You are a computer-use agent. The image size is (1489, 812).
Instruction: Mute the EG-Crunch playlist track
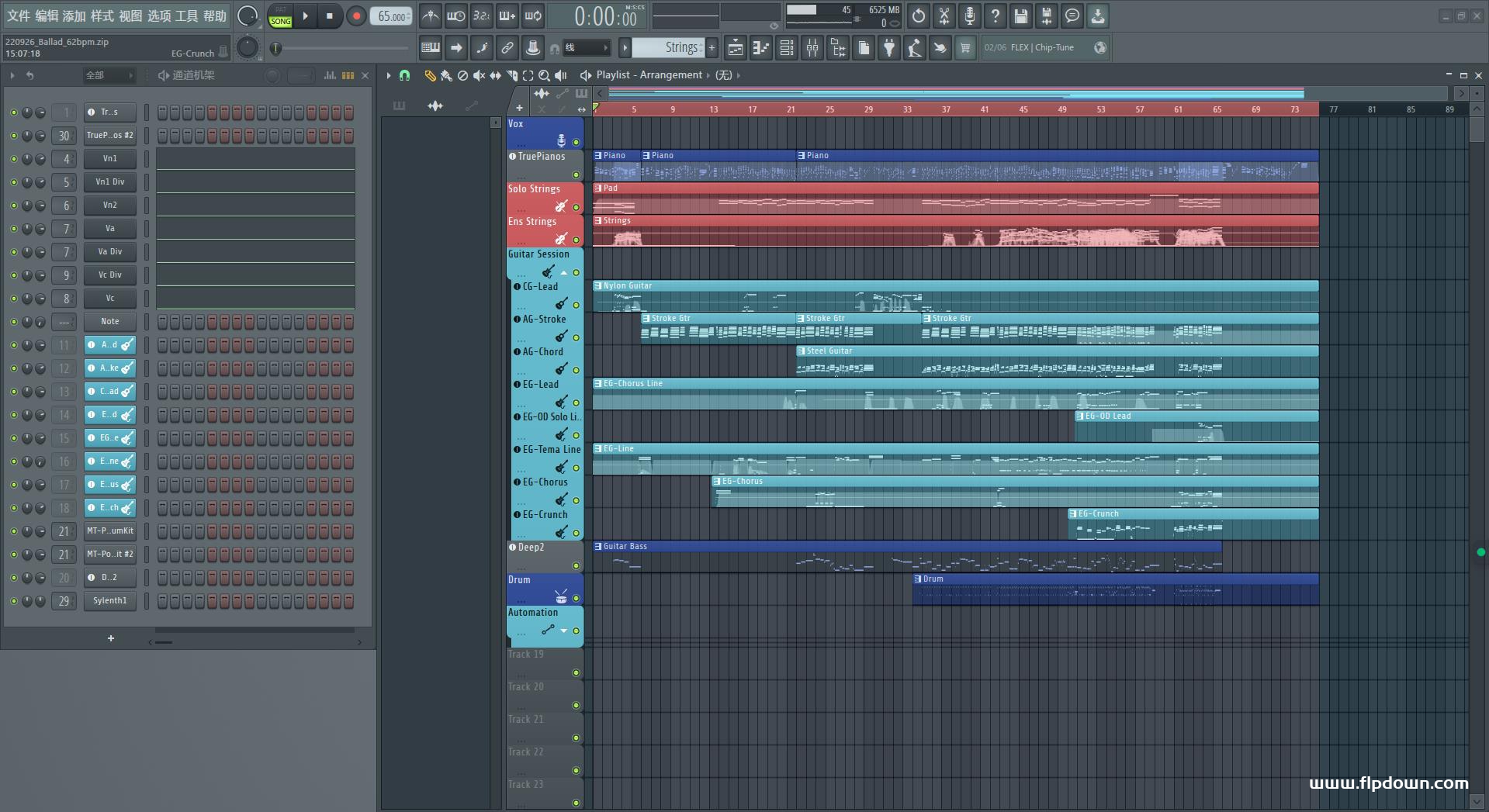click(576, 533)
